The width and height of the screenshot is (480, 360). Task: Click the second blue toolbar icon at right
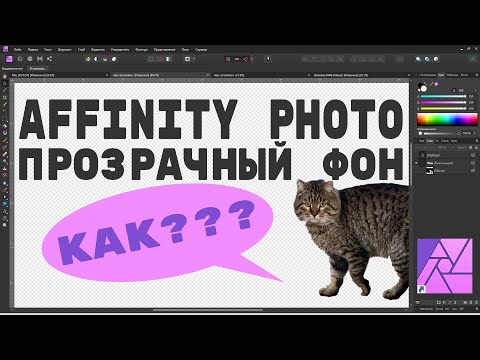click(x=427, y=59)
